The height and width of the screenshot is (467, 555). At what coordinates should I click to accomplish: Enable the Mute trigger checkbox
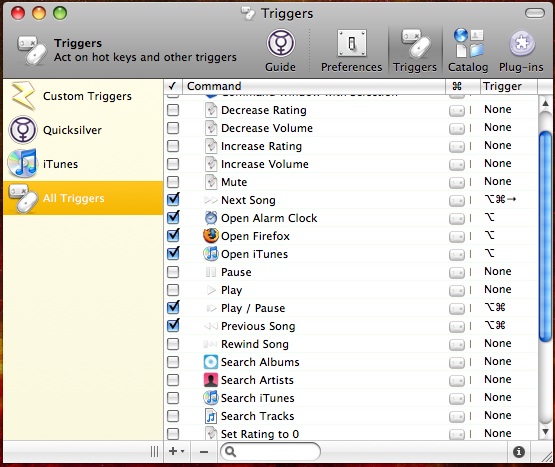173,182
